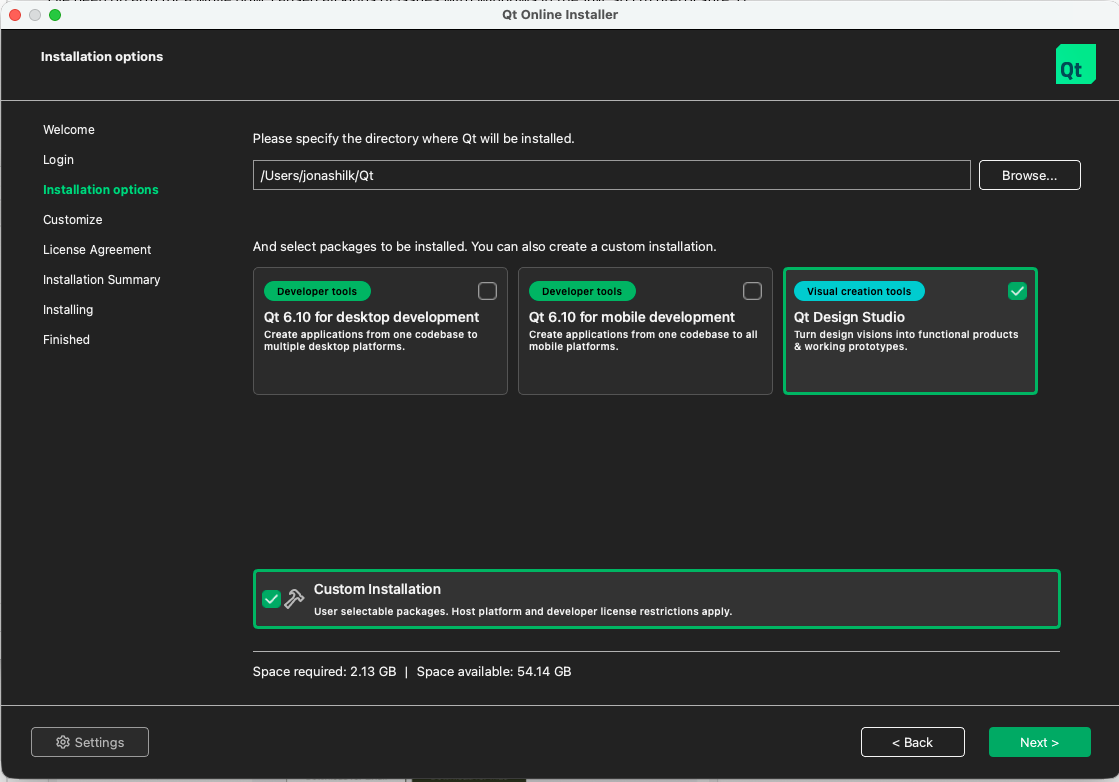Click the Developer tools badge on desktop card
The width and height of the screenshot is (1119, 782).
[x=317, y=291]
